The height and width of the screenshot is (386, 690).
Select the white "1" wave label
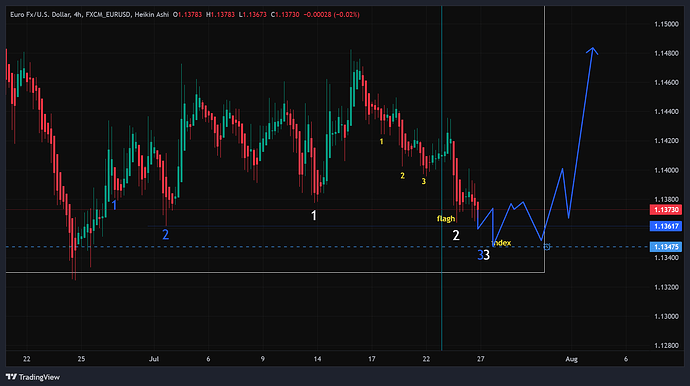(x=314, y=216)
